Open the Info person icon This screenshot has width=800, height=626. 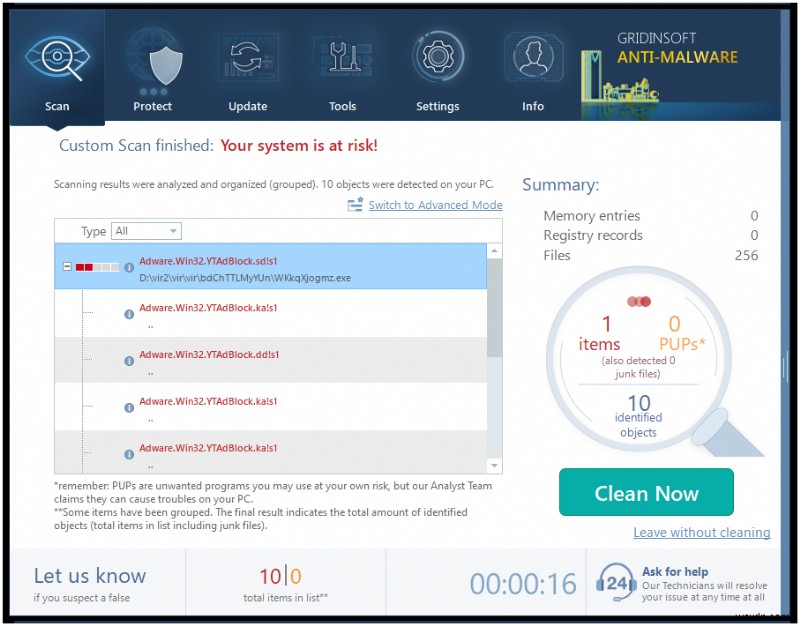click(533, 62)
